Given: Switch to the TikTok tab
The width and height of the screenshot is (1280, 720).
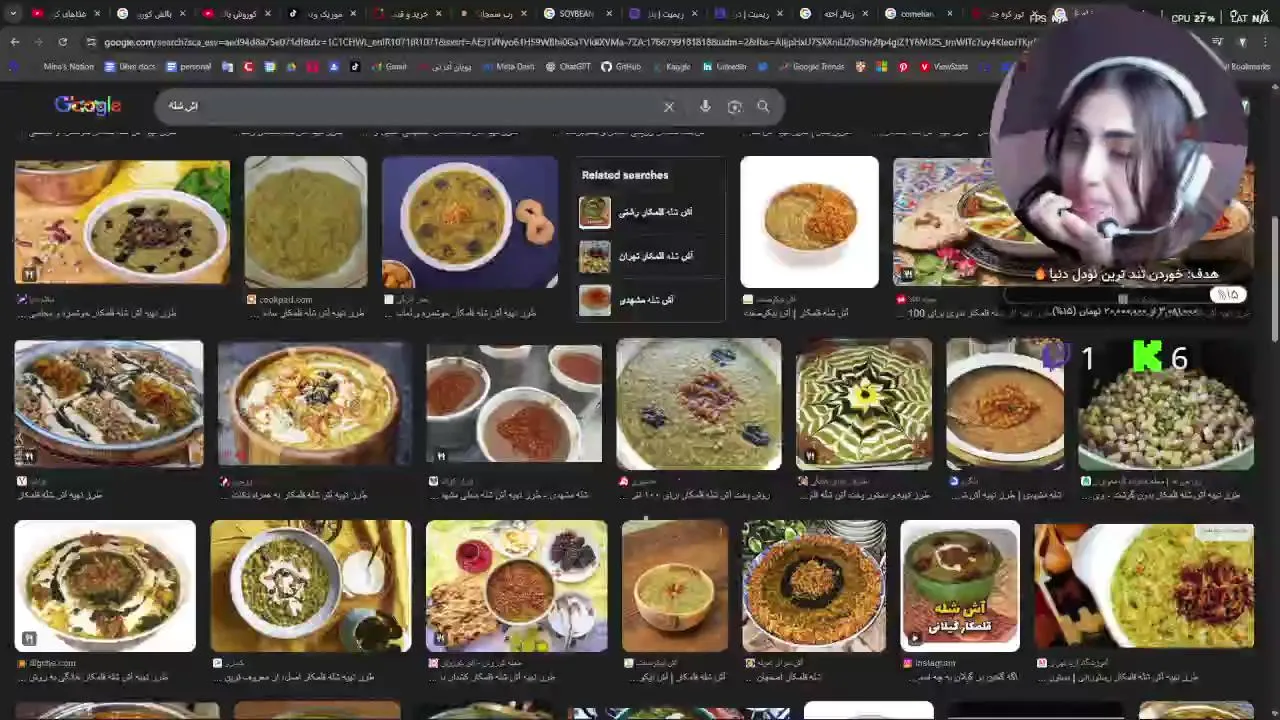Looking at the screenshot, I should point(320,14).
